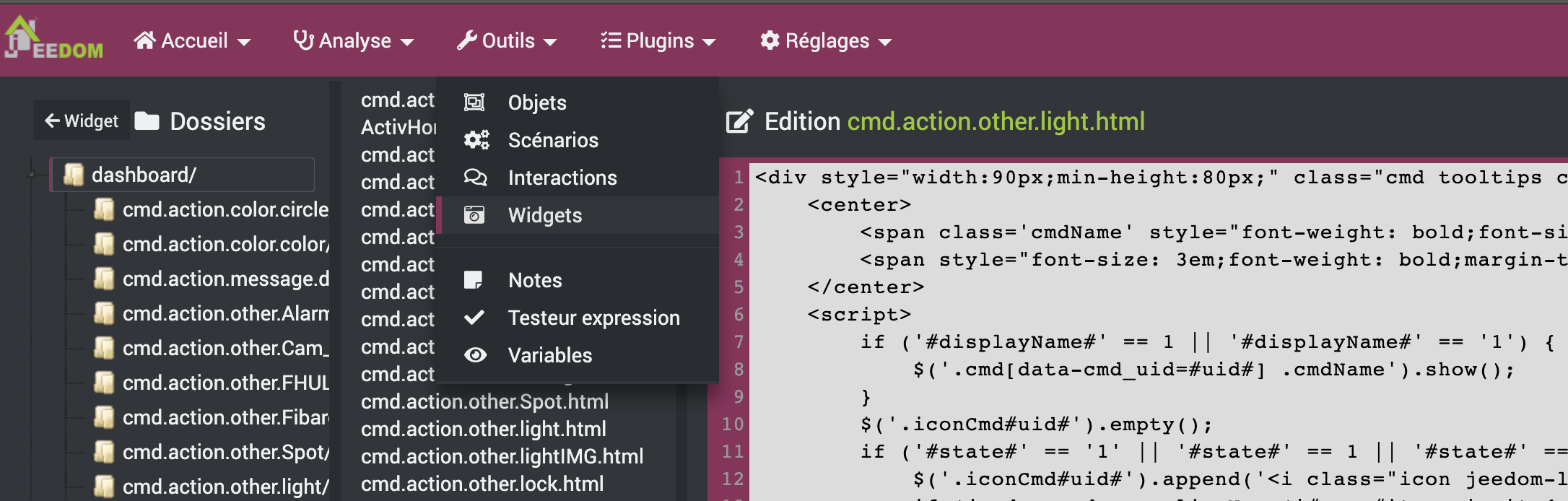This screenshot has width=1568, height=501.
Task: Click the Objets menu icon
Action: click(x=474, y=103)
